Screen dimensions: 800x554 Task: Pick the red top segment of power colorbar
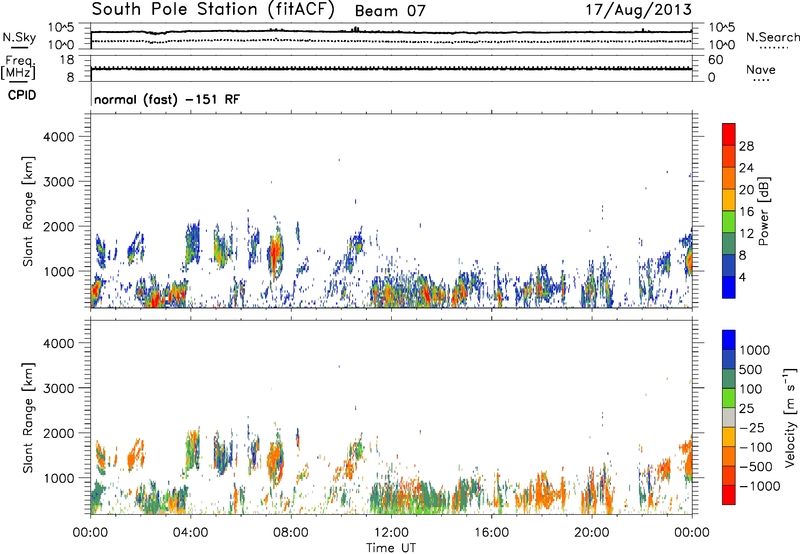[x=729, y=134]
